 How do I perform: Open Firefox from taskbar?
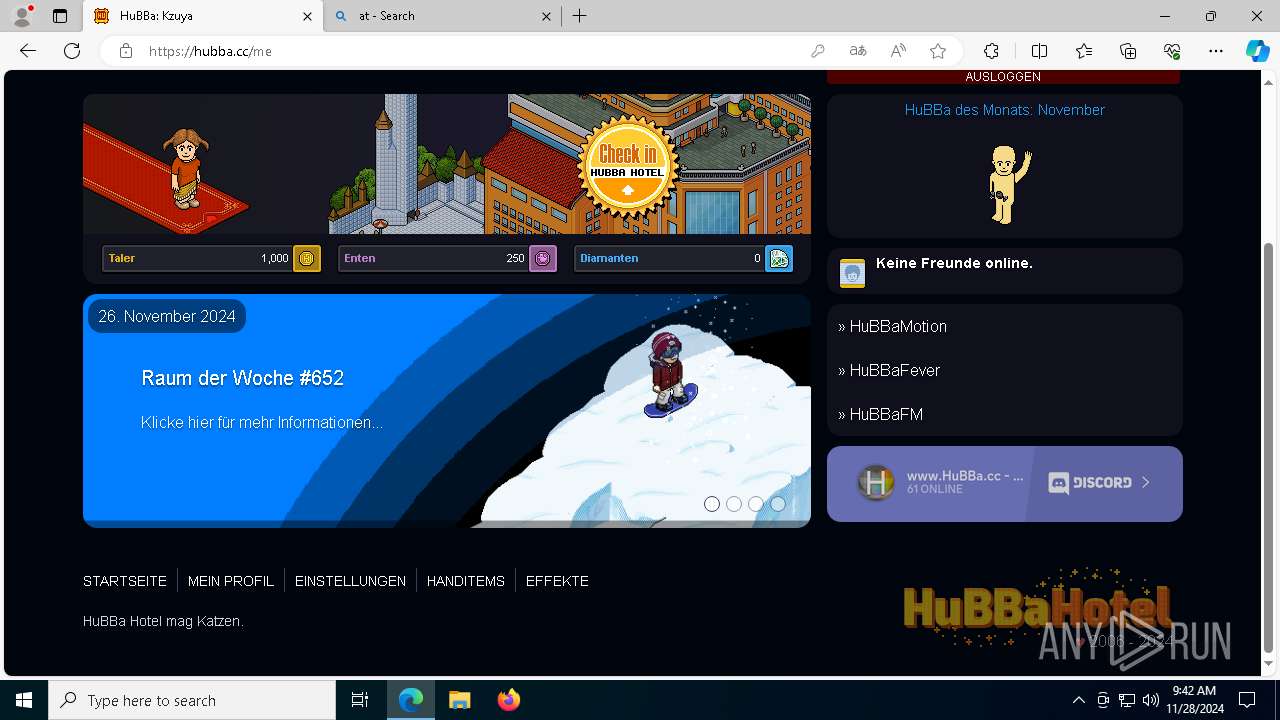[x=509, y=700]
